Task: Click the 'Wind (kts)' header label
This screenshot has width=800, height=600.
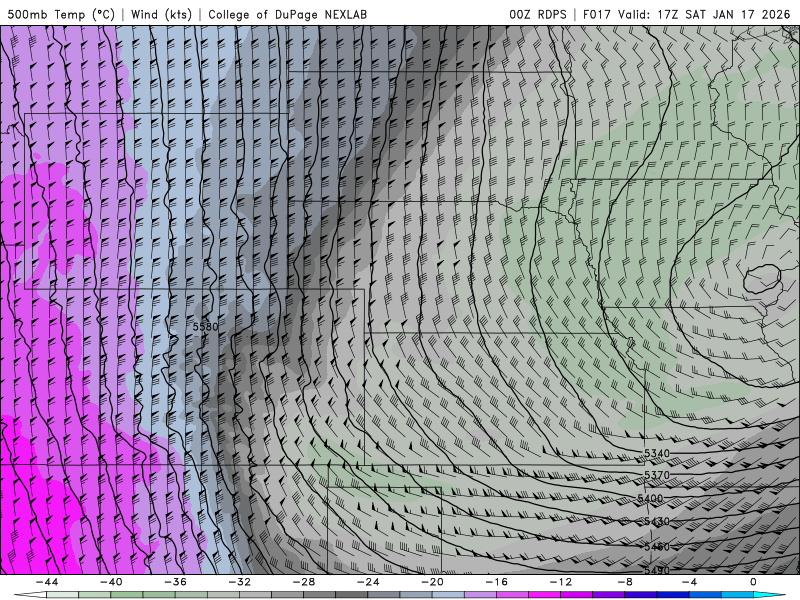Action: point(161,14)
